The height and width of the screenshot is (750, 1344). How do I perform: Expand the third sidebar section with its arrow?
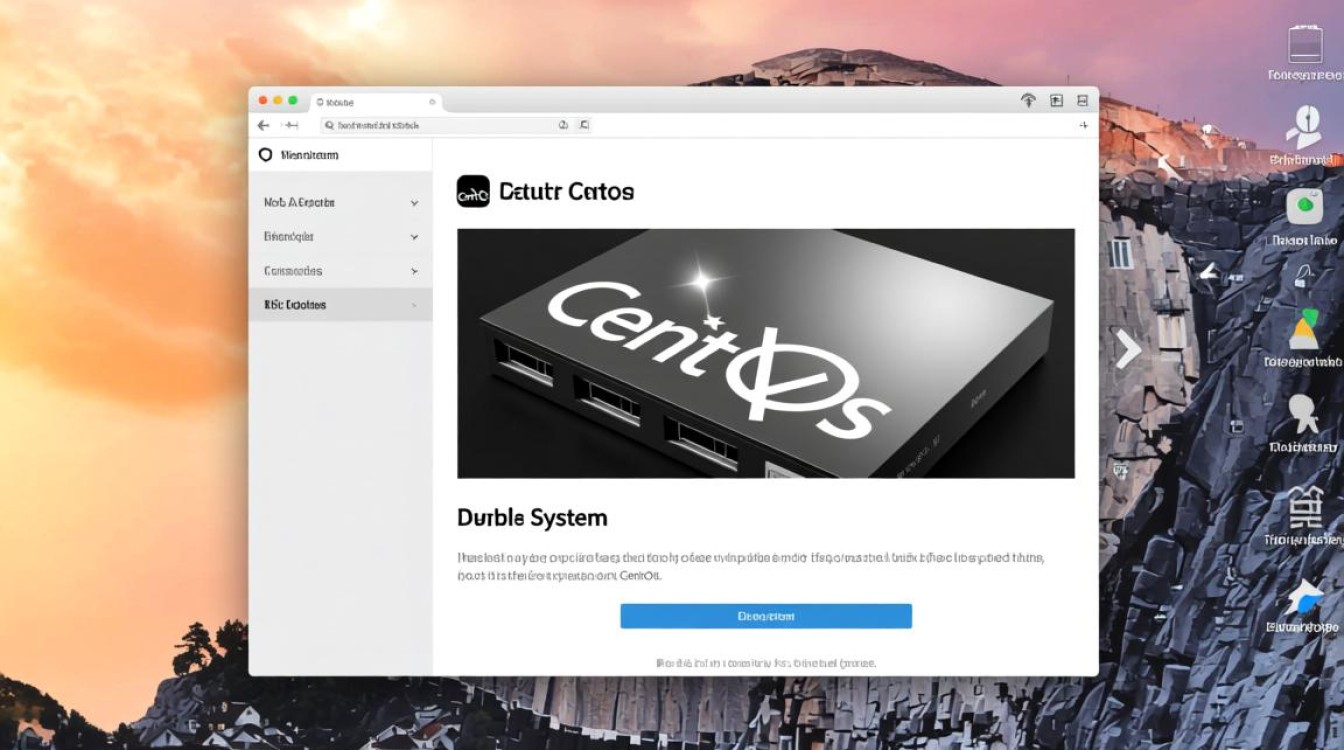(x=414, y=271)
